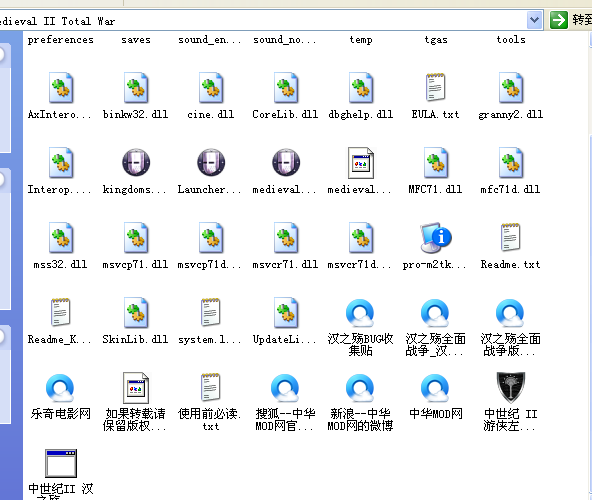Click the Medieval II Total War address field
This screenshot has width=592, height=500.
263,20
